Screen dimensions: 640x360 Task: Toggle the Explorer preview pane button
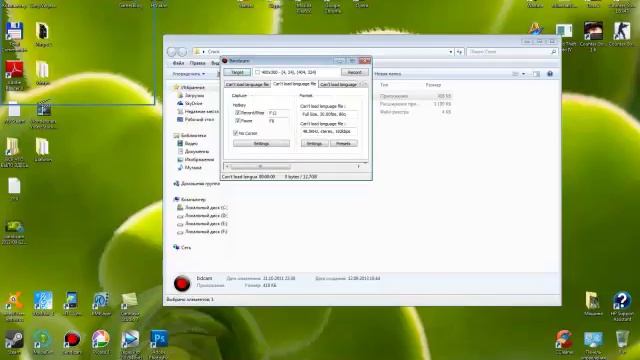536,74
